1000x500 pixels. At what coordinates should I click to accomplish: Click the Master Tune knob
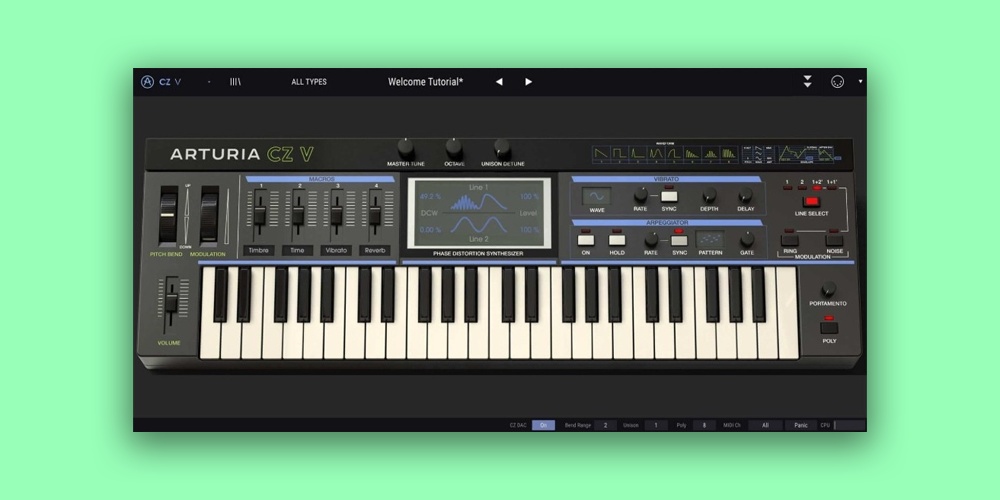click(406, 147)
